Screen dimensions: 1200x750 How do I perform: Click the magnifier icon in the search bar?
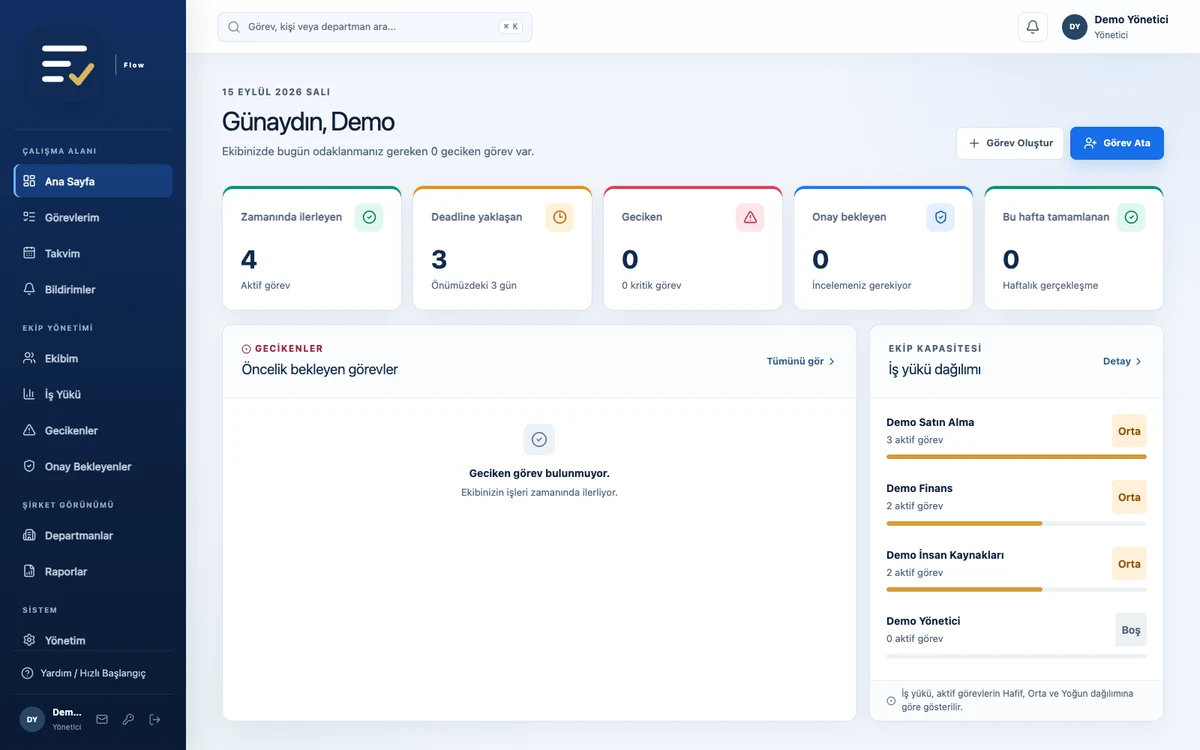(x=234, y=27)
